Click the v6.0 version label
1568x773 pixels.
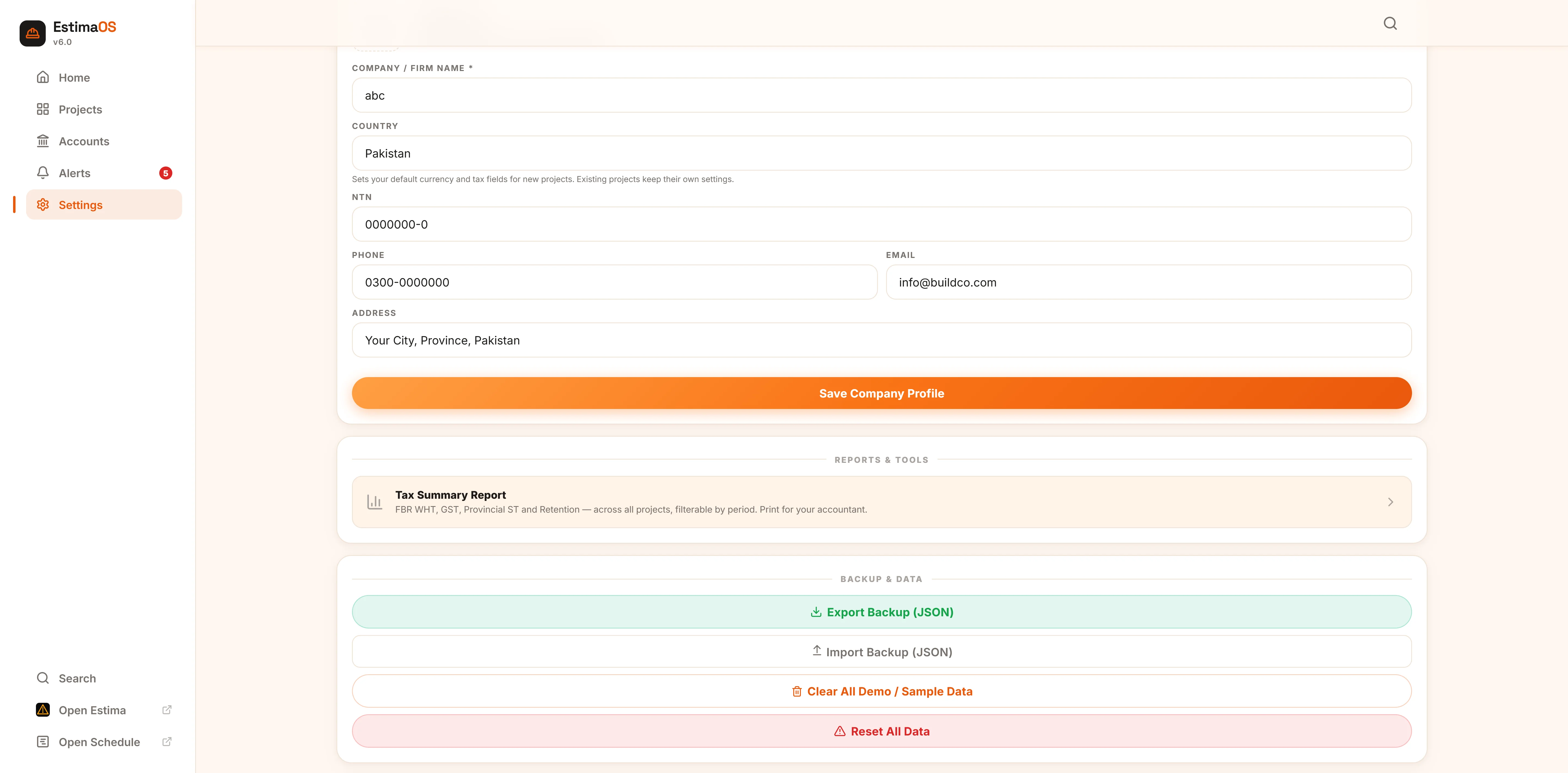[x=62, y=42]
